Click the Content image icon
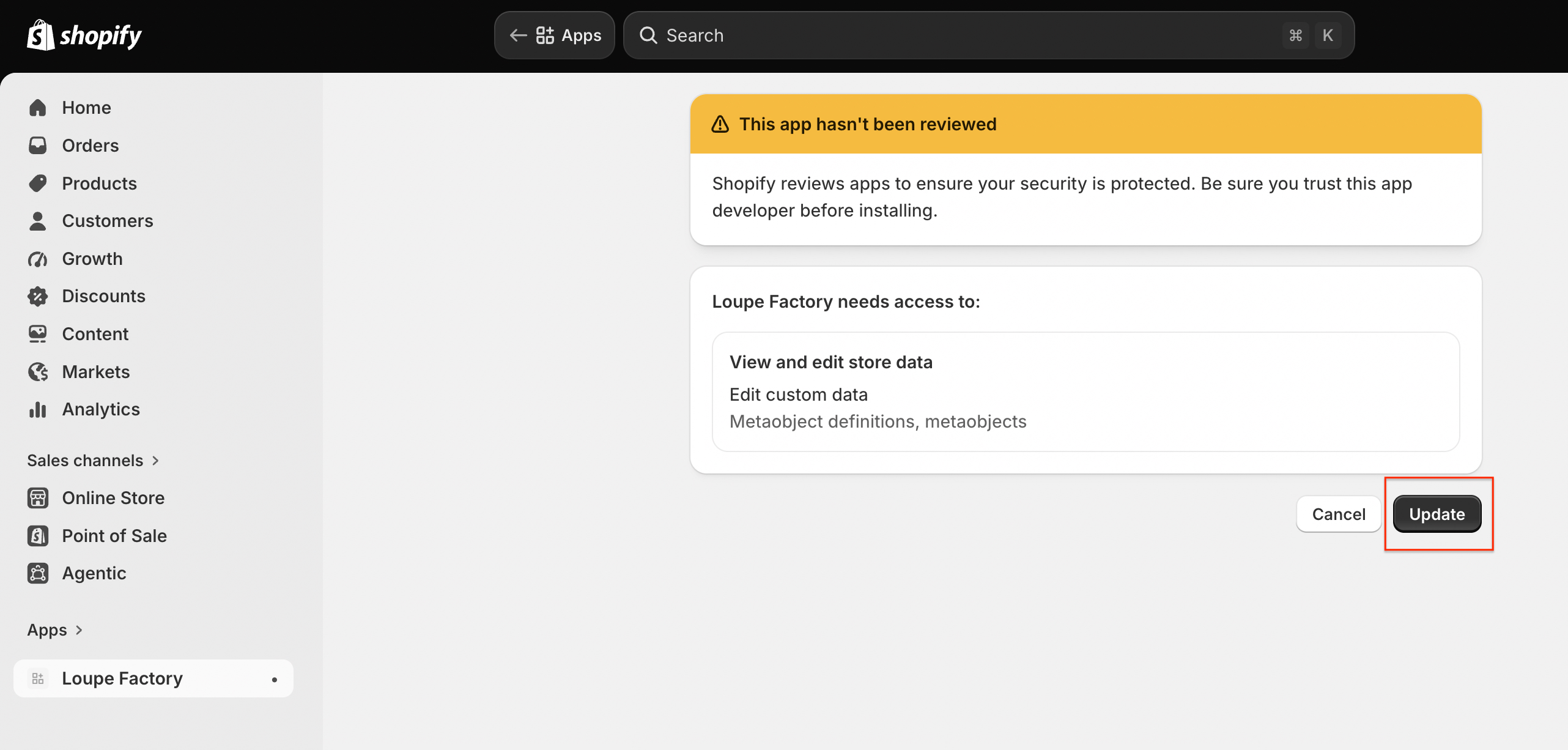This screenshot has height=750, width=1568. point(38,334)
